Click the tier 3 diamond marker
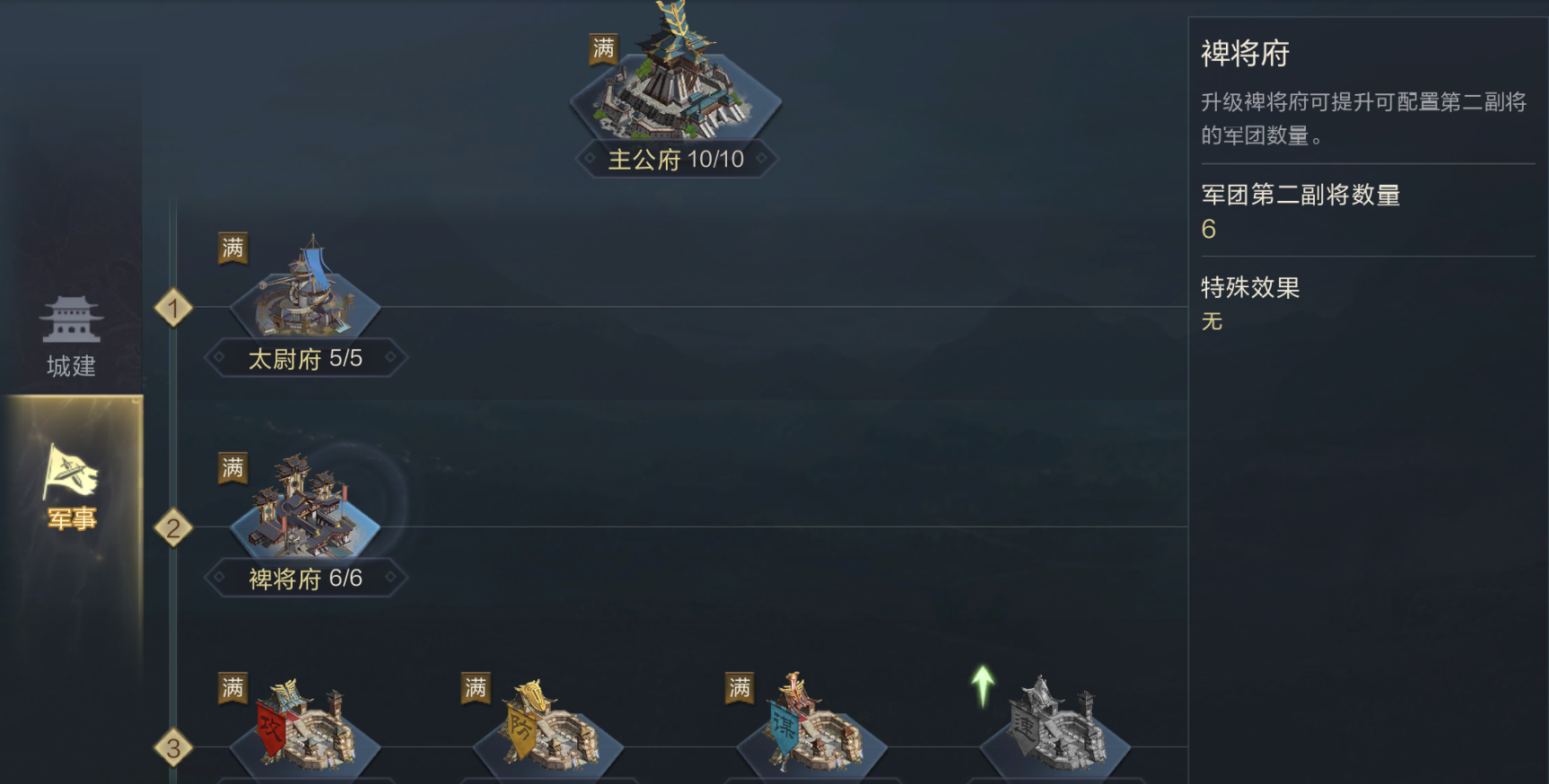The image size is (1549, 784). click(173, 748)
